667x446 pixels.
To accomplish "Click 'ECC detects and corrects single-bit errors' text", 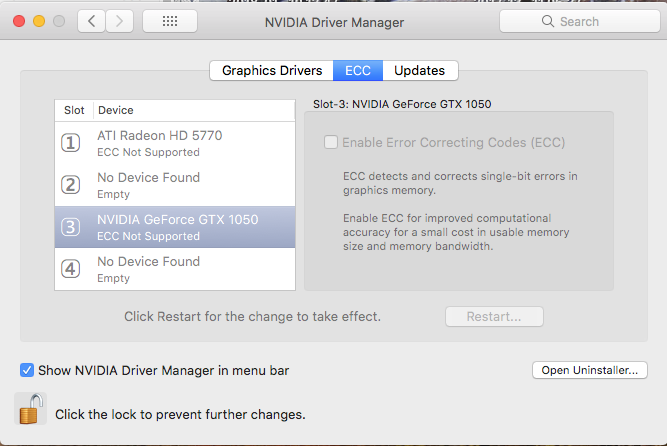I will pos(460,183).
